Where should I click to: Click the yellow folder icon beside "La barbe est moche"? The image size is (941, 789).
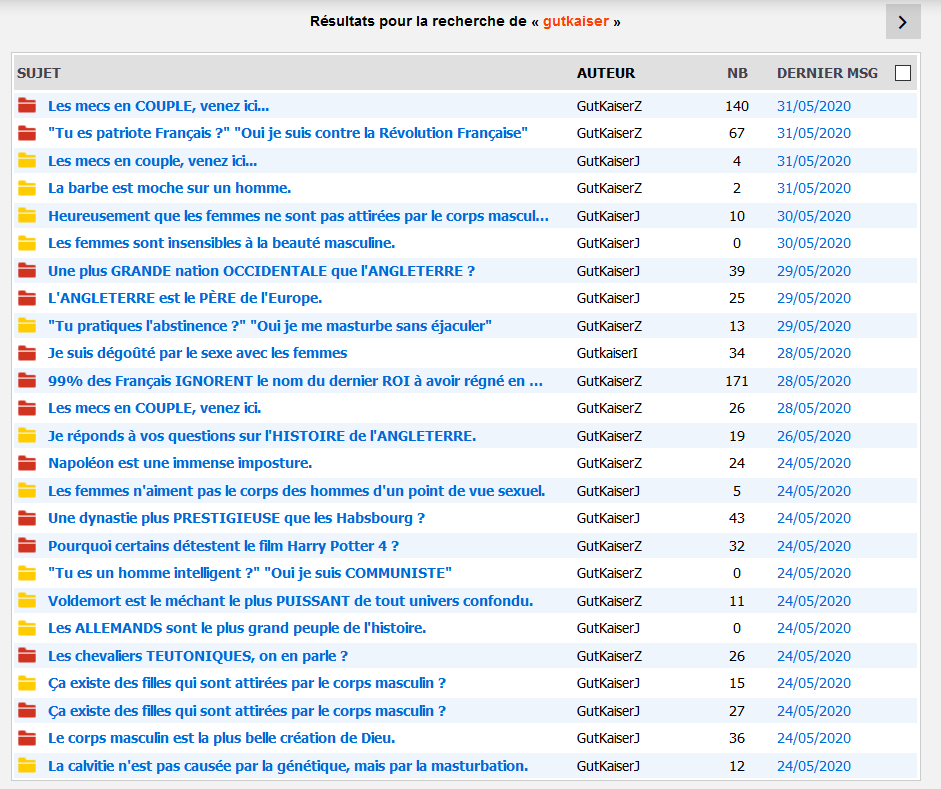[27, 188]
